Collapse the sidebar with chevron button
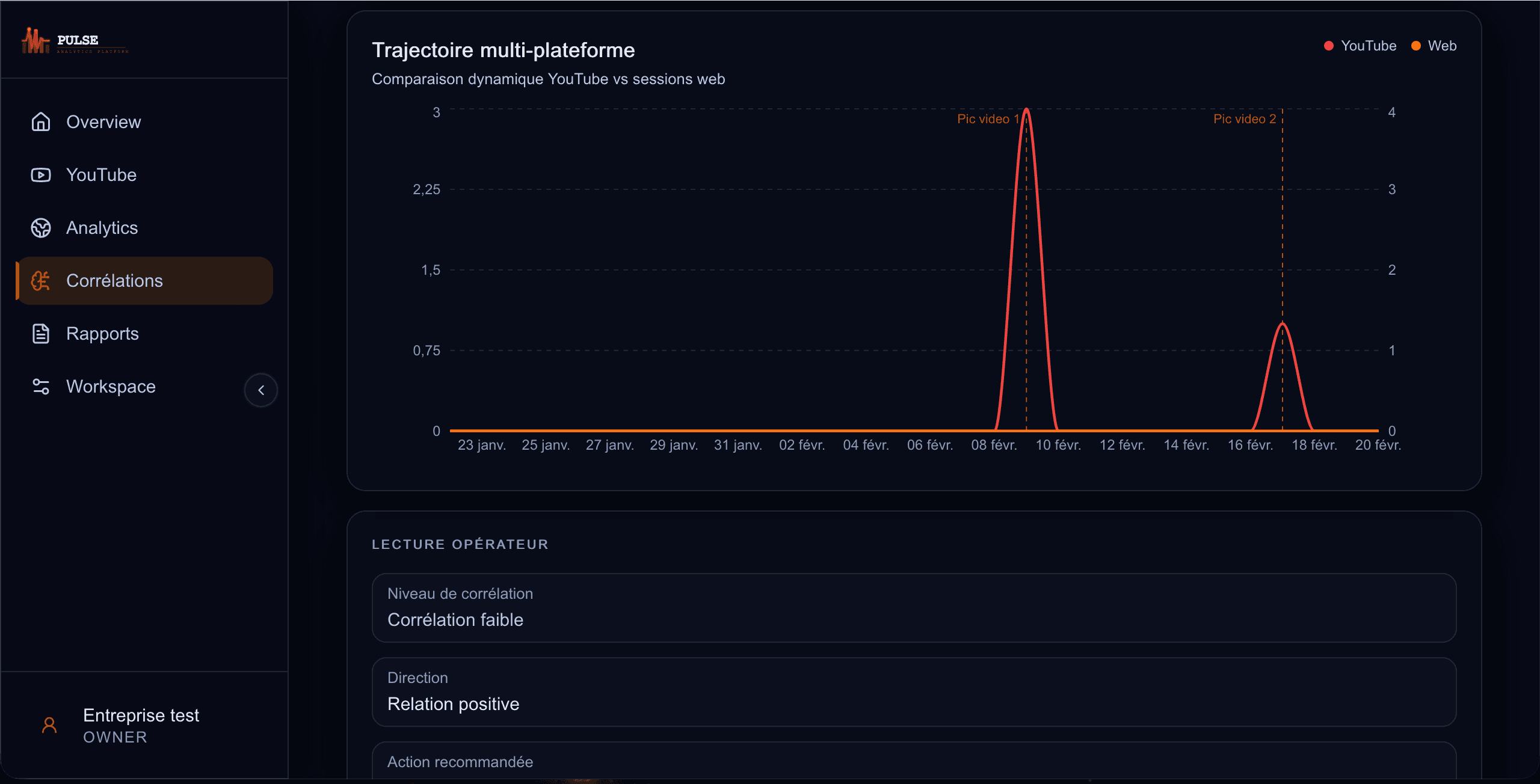This screenshot has height=784, width=1540. (261, 390)
